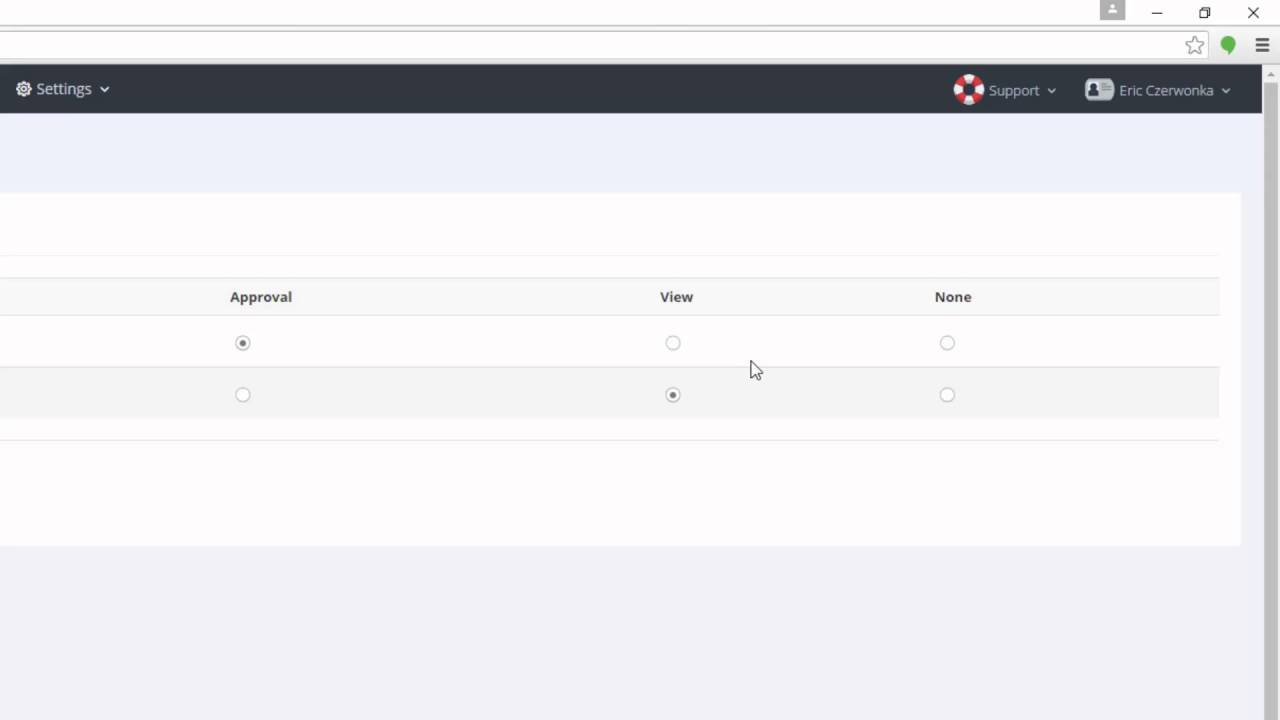Image resolution: width=1280 pixels, height=720 pixels.
Task: Close the browser window
Action: pos(1253,13)
